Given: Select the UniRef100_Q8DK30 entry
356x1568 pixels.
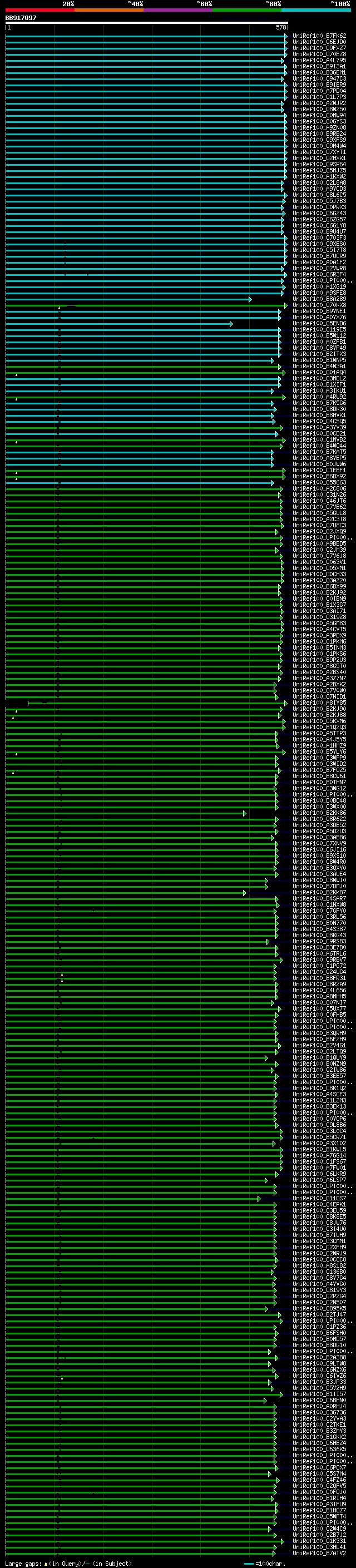Looking at the screenshot, I should click(319, 409).
